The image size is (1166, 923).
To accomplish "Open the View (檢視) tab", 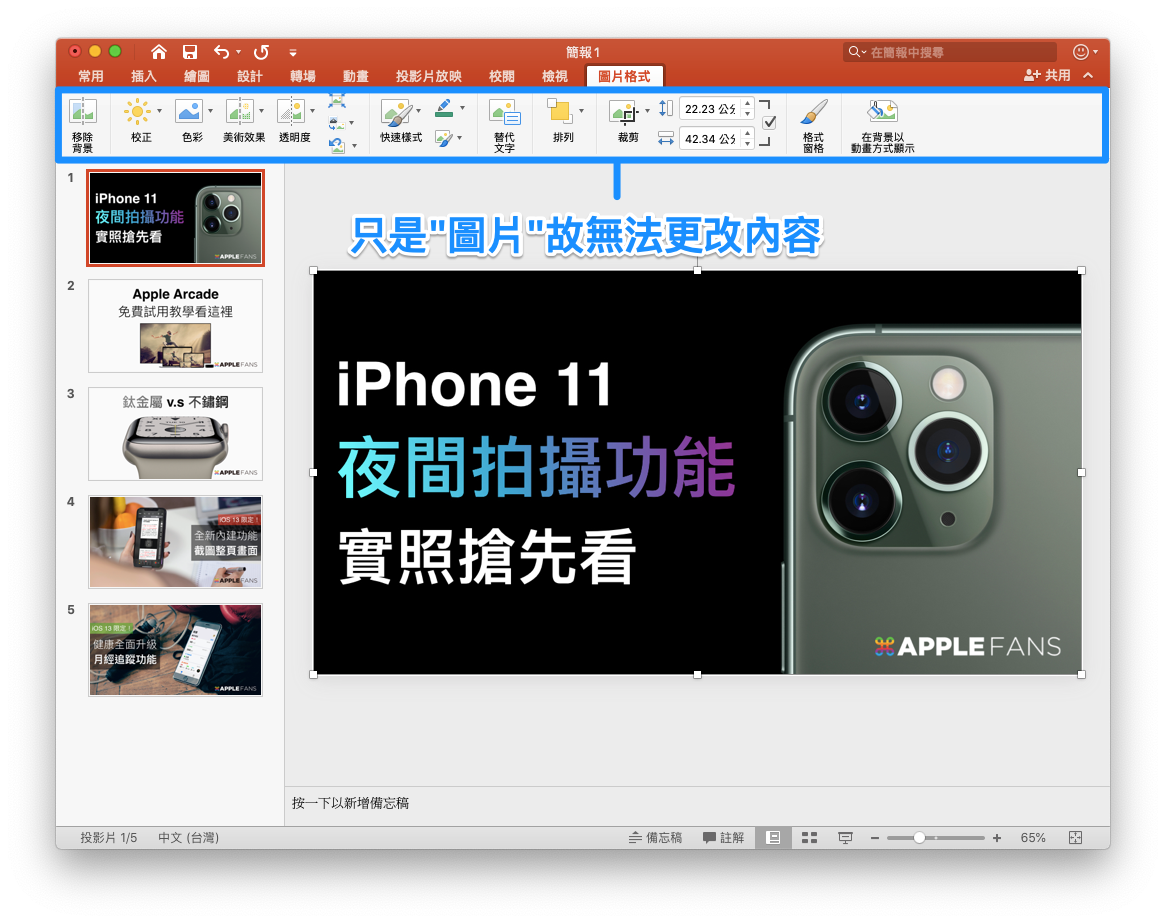I will [555, 76].
